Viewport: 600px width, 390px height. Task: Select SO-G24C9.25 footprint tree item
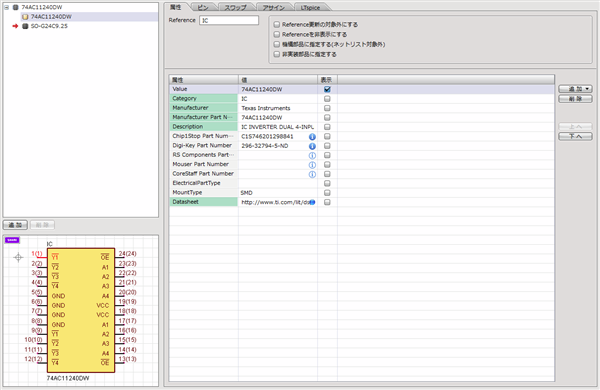pos(49,26)
